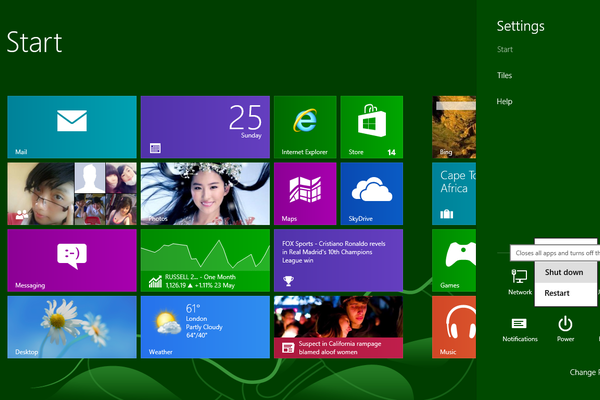Viewport: 600px width, 400px height.
Task: Open the Travel tile showing Cape Town Africa
Action: coord(454,194)
